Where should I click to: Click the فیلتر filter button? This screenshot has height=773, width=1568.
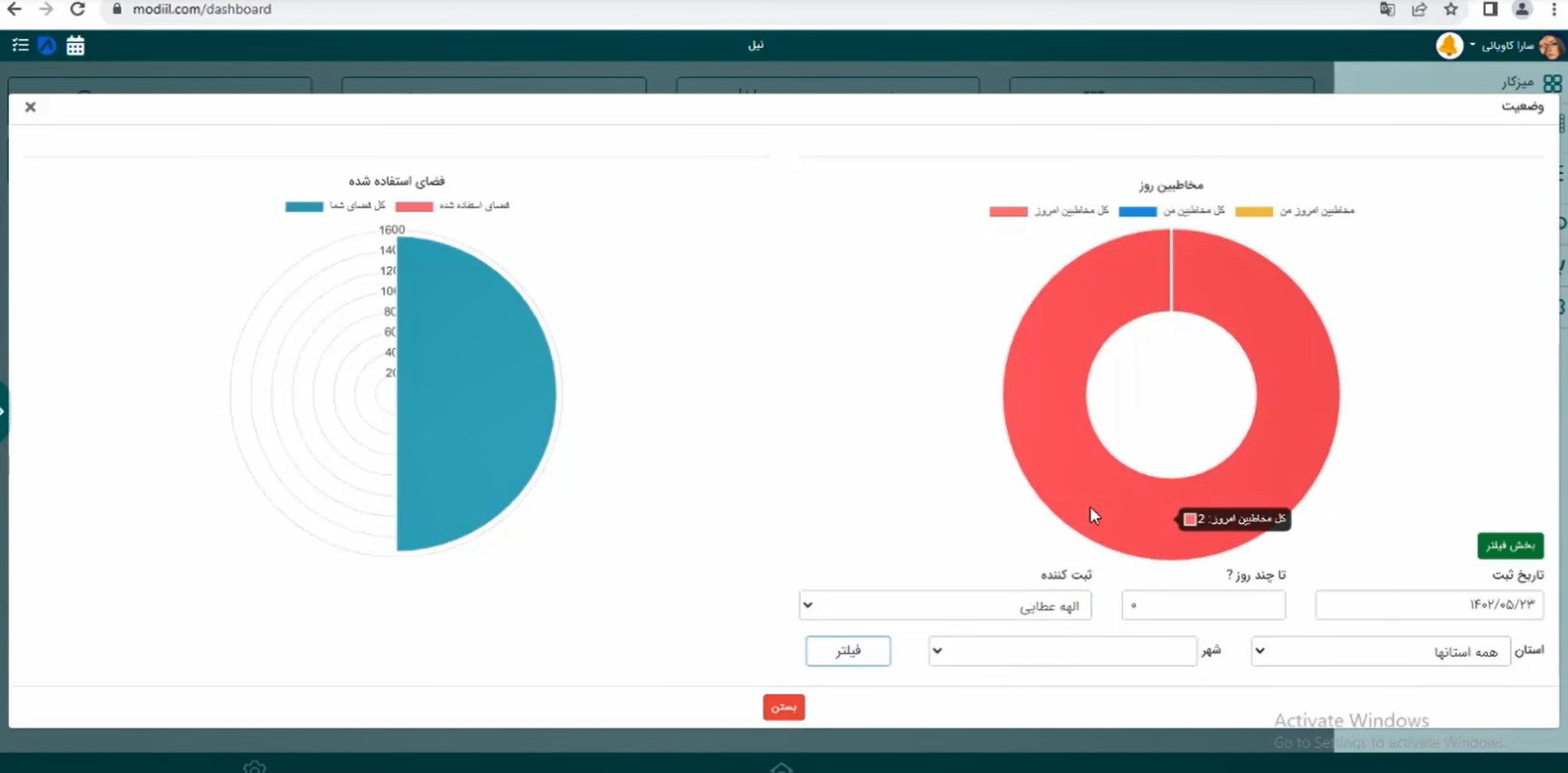click(847, 651)
